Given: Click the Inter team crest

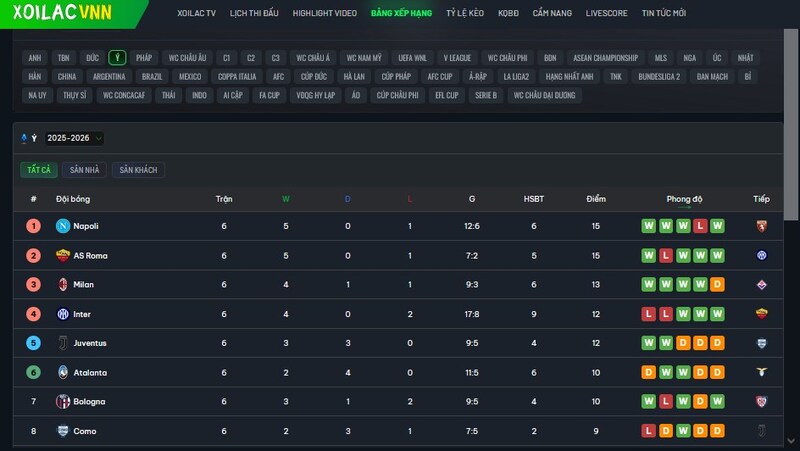Looking at the screenshot, I should (63, 314).
